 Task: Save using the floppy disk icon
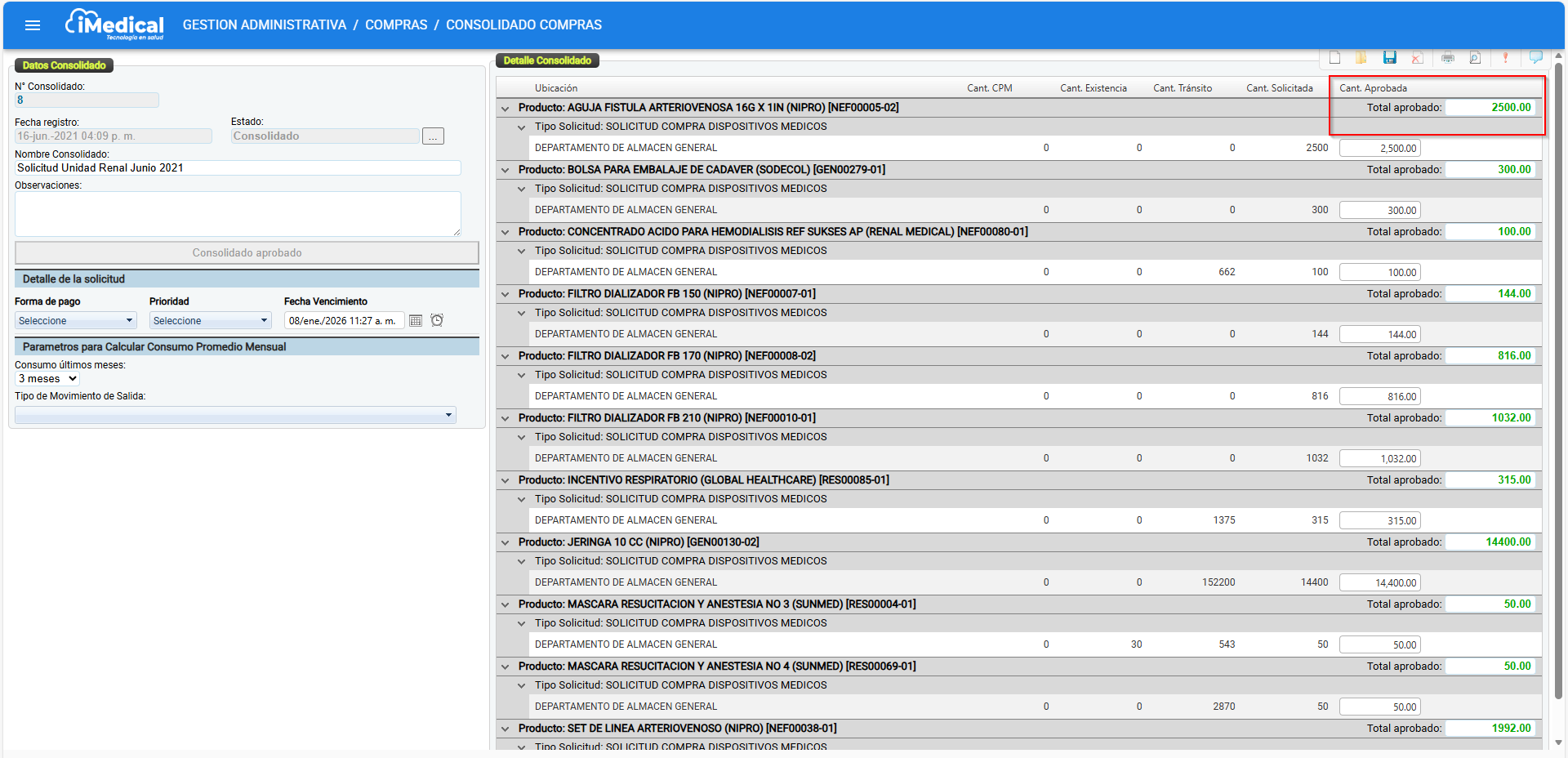point(1390,58)
